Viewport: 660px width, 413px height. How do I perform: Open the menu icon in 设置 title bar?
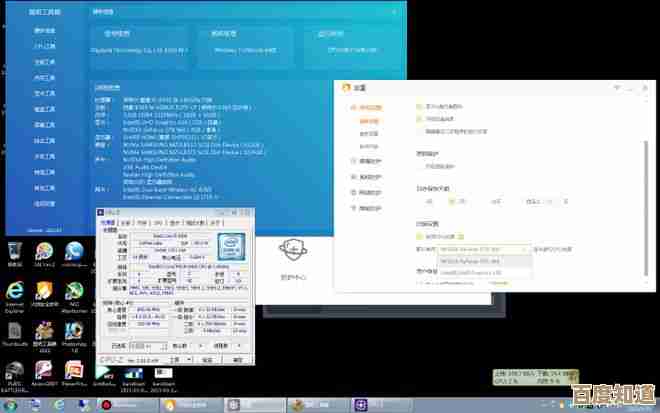617,88
